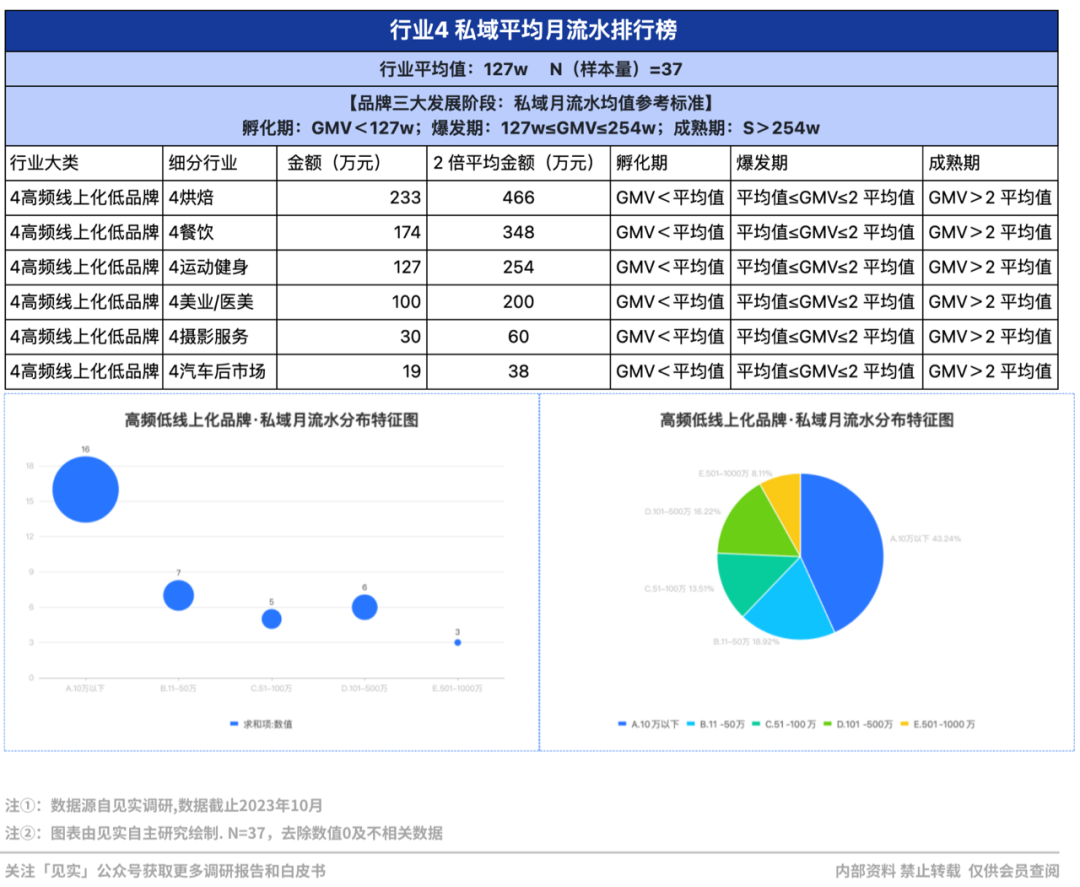This screenshot has width=1080, height=887.
Task: Click the 求和项:数值 legend entry of the bubble chart
Action: [261, 724]
